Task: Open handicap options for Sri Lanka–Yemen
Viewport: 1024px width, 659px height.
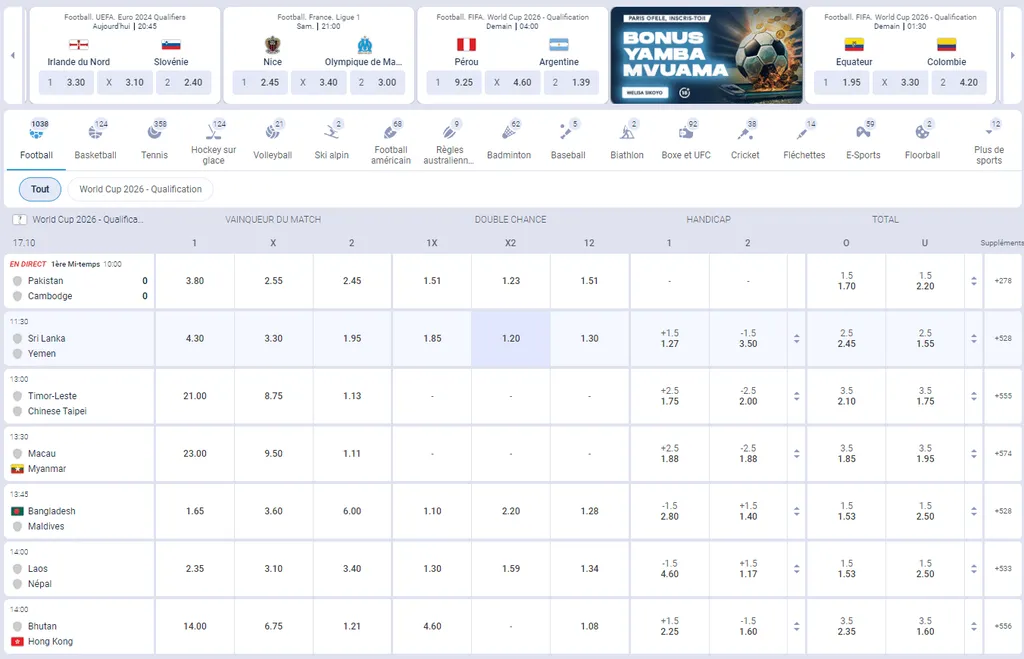Action: 796,339
